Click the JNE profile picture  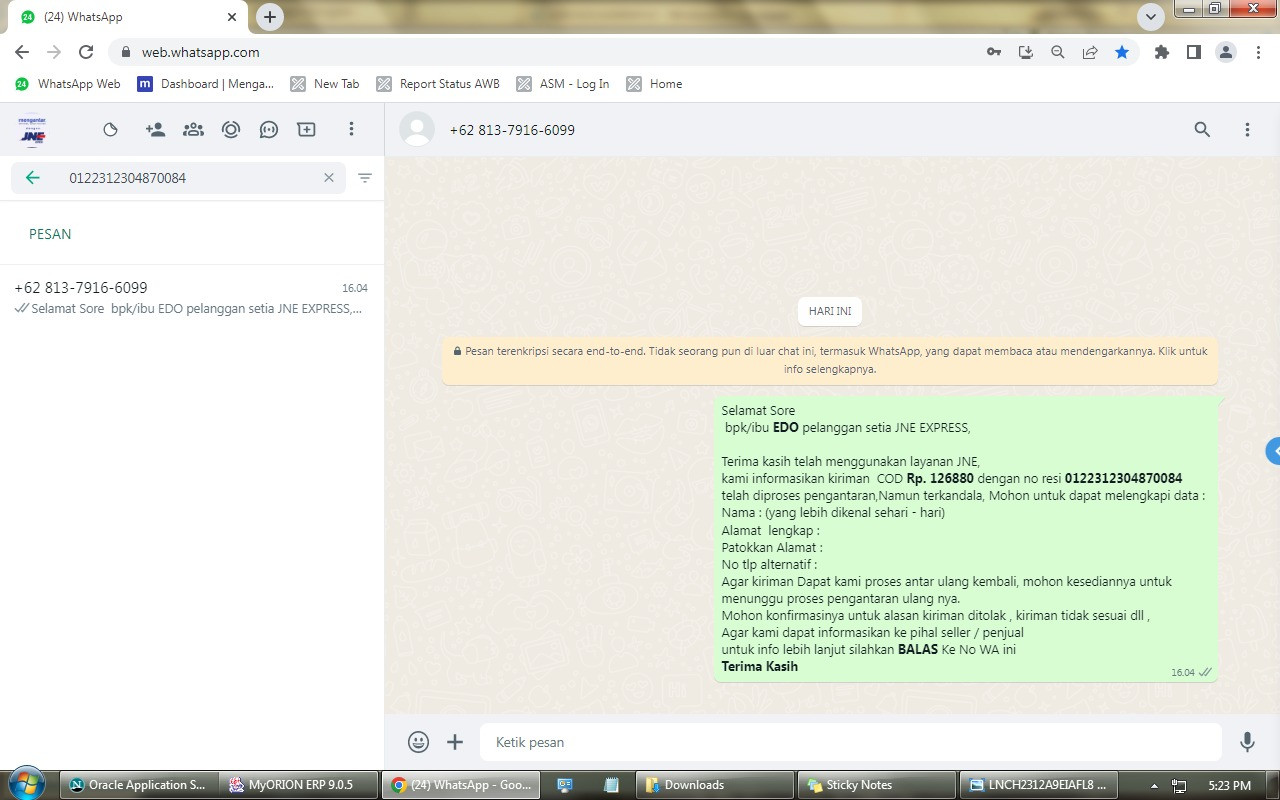[x=33, y=130]
